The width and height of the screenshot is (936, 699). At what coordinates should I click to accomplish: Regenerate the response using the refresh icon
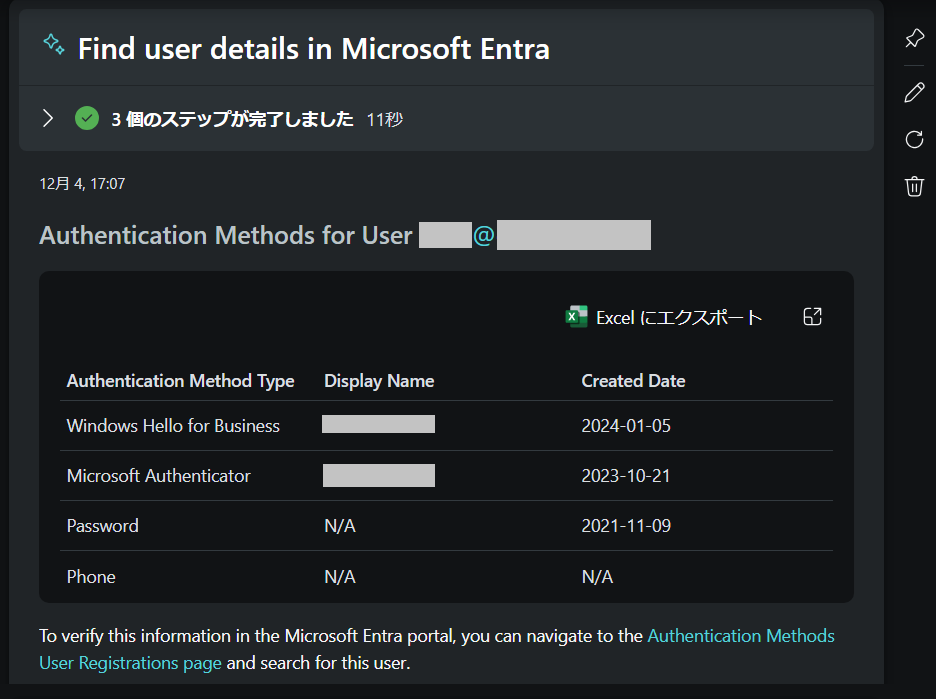(x=913, y=139)
